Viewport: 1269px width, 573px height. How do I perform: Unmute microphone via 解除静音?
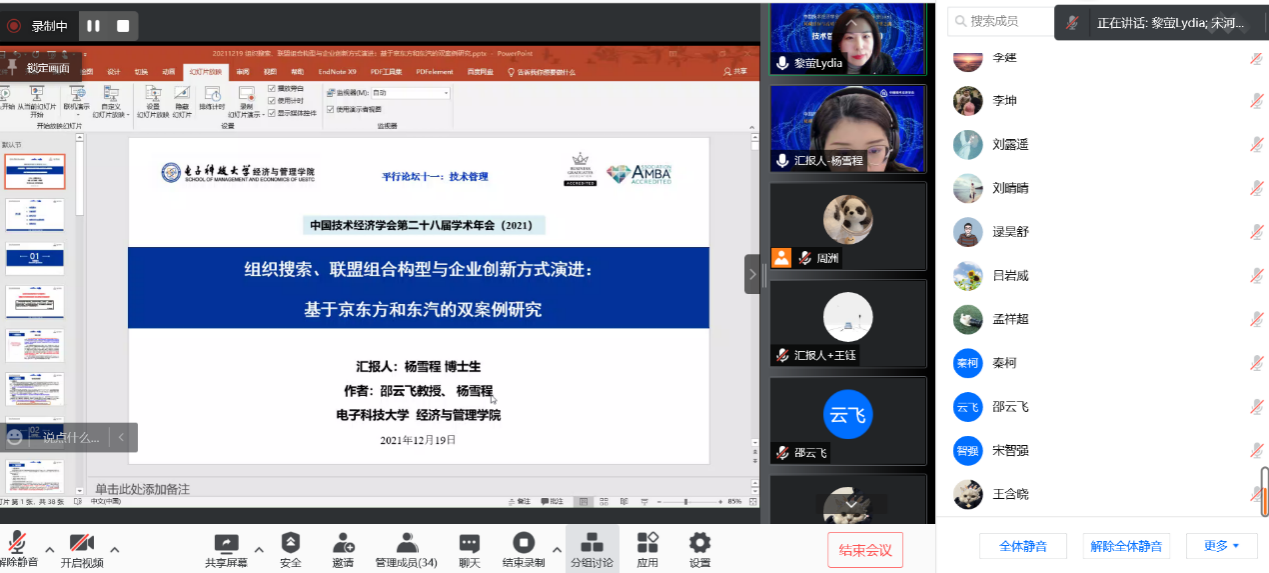(18, 548)
